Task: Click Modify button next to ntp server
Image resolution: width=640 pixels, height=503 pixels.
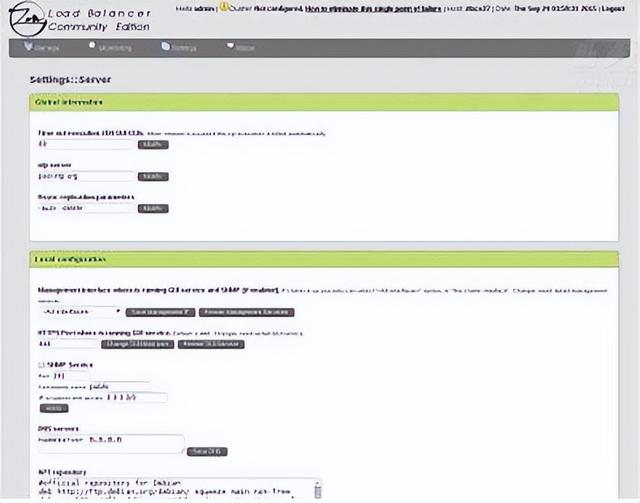Action: click(153, 176)
